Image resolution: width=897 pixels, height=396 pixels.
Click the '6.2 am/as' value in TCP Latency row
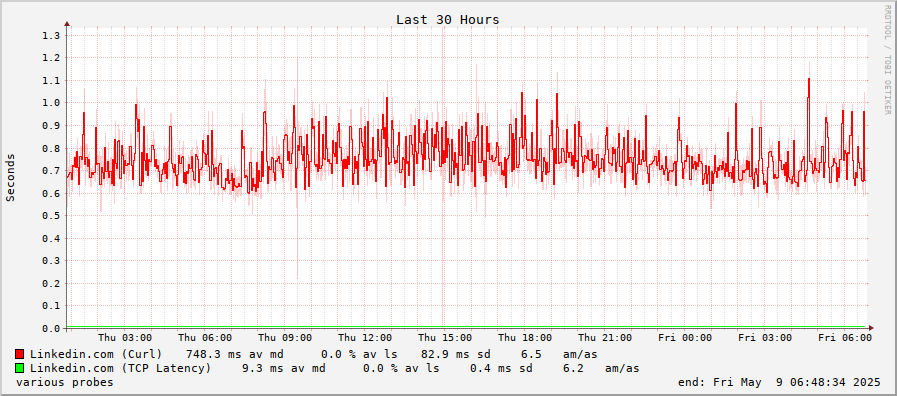point(601,368)
